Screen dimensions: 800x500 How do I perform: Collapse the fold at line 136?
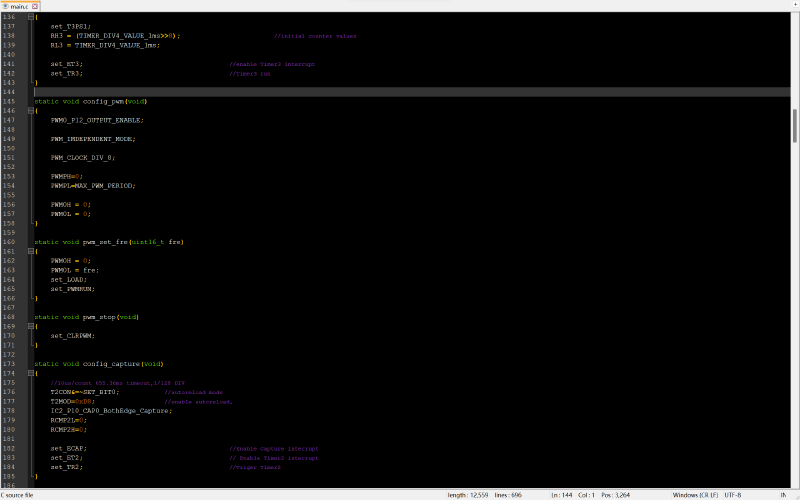(x=31, y=17)
